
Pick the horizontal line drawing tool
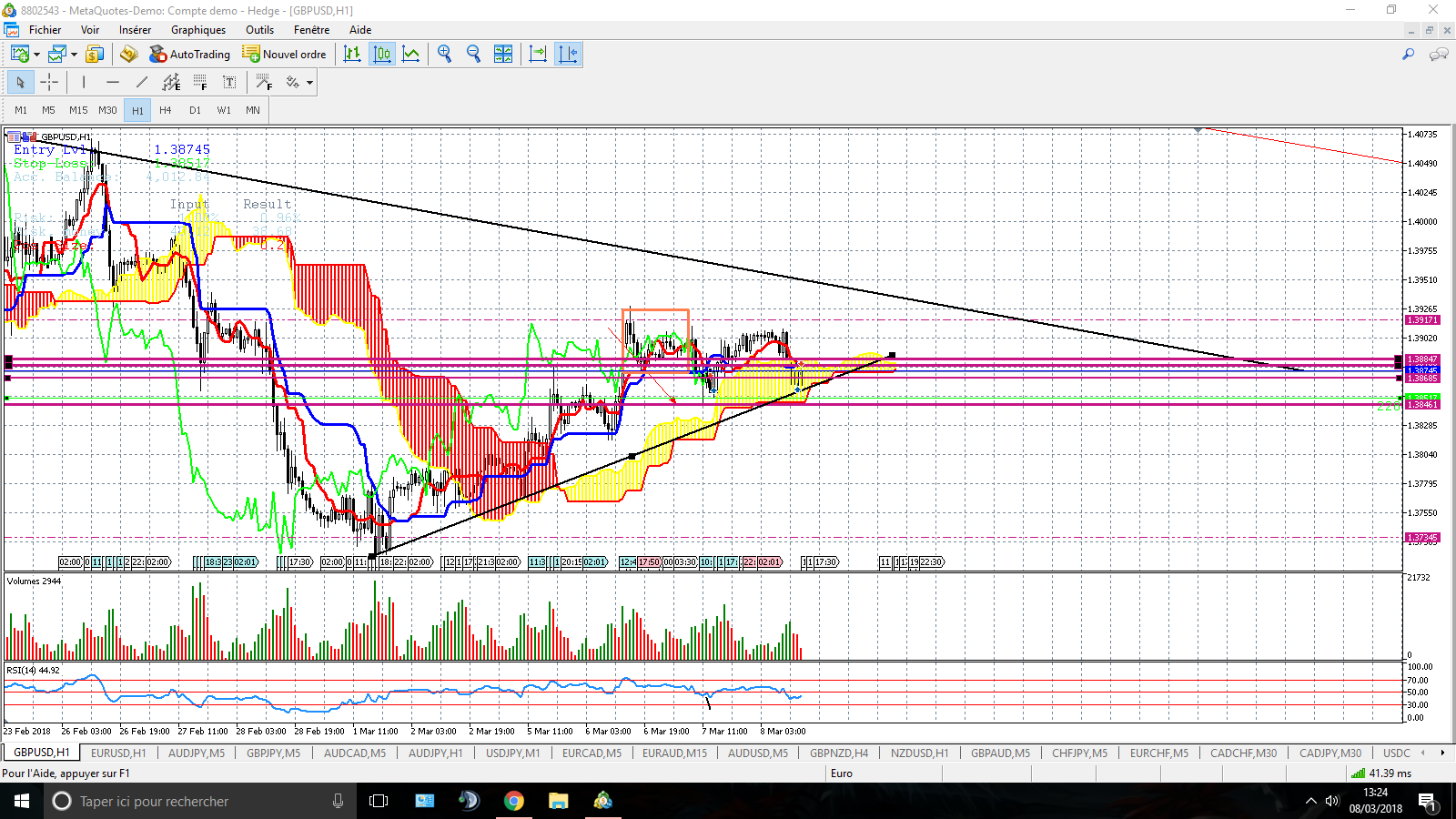click(x=113, y=83)
